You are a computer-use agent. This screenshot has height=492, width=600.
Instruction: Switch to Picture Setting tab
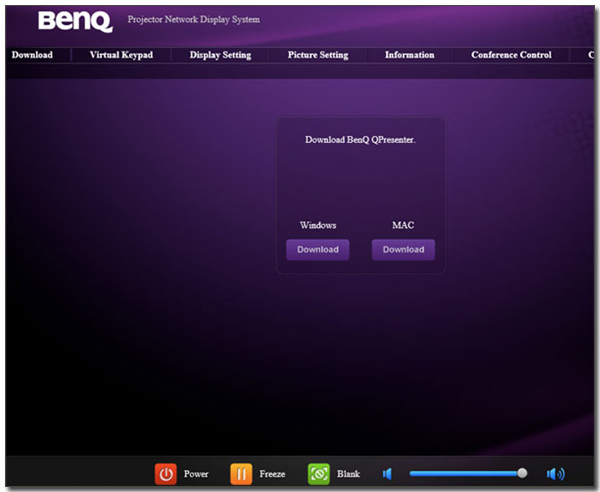318,55
